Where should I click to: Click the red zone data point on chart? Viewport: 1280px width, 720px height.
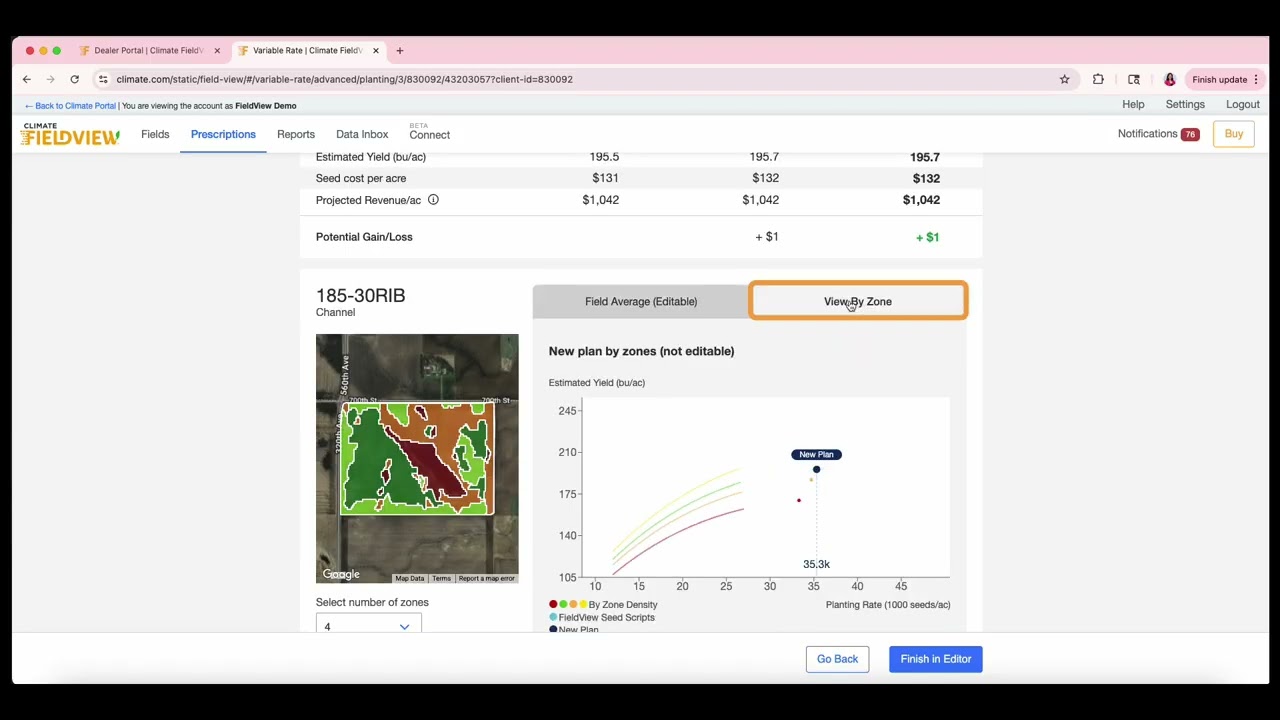tap(798, 500)
